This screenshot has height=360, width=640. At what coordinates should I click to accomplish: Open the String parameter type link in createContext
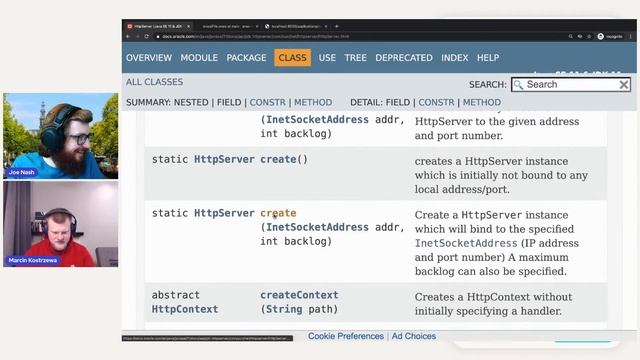pos(284,309)
